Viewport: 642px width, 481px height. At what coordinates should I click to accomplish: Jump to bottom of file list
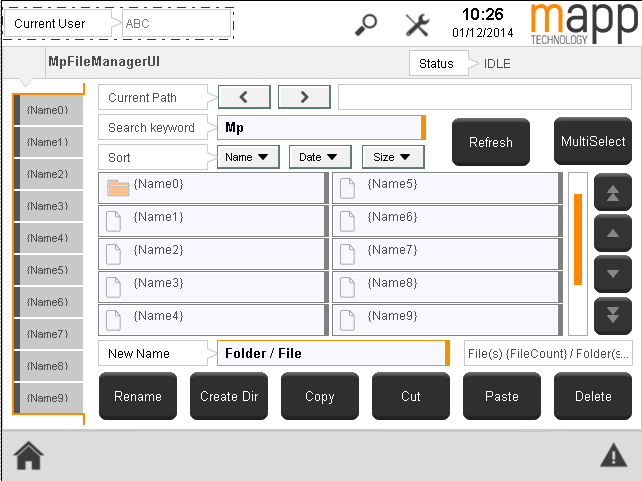point(612,315)
